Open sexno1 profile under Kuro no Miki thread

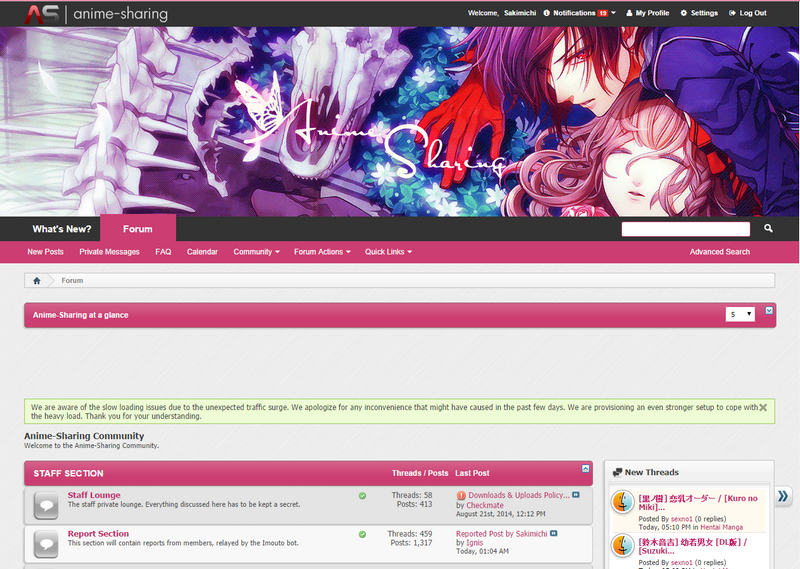(682, 518)
